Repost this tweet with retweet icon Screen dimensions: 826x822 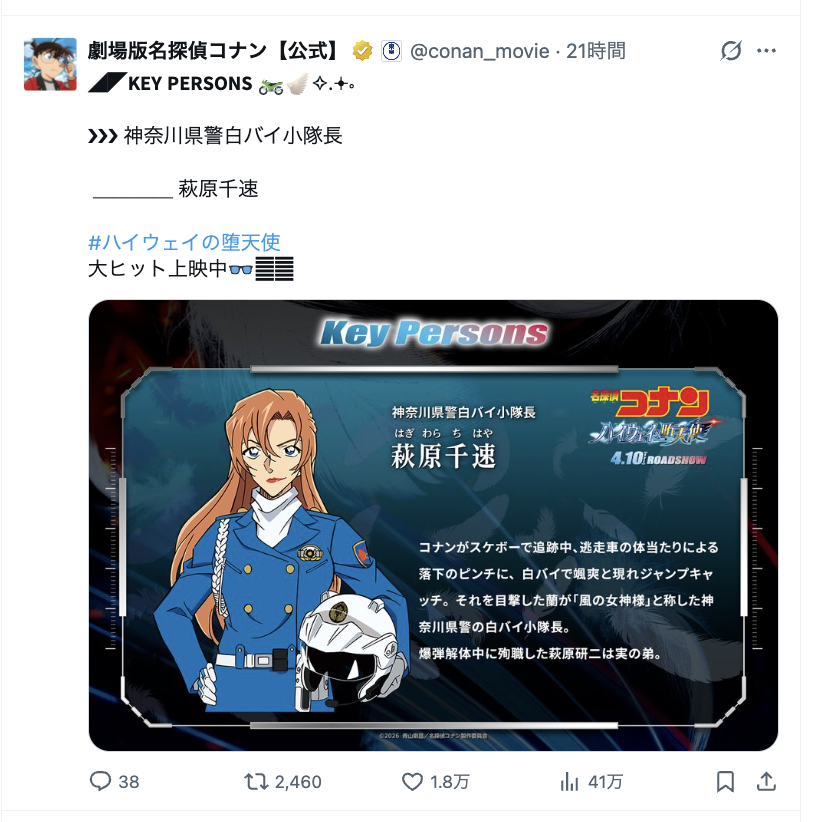coord(256,781)
